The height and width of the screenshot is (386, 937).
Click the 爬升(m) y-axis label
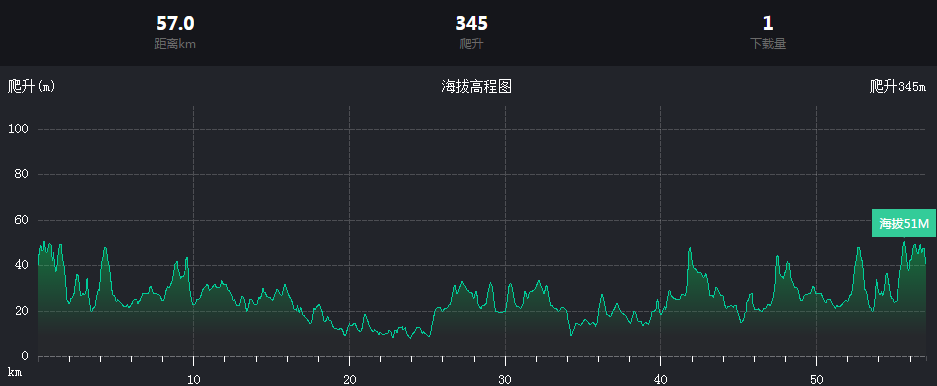point(31,87)
